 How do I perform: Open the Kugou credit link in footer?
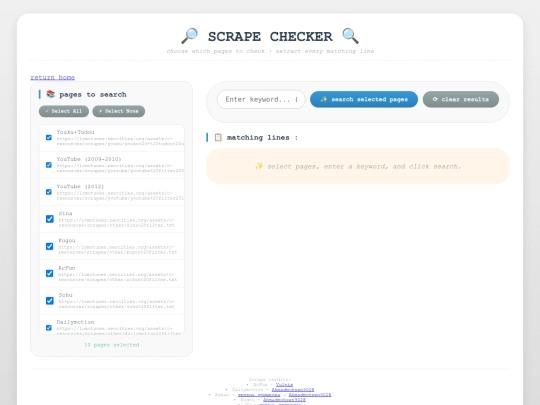point(284,400)
